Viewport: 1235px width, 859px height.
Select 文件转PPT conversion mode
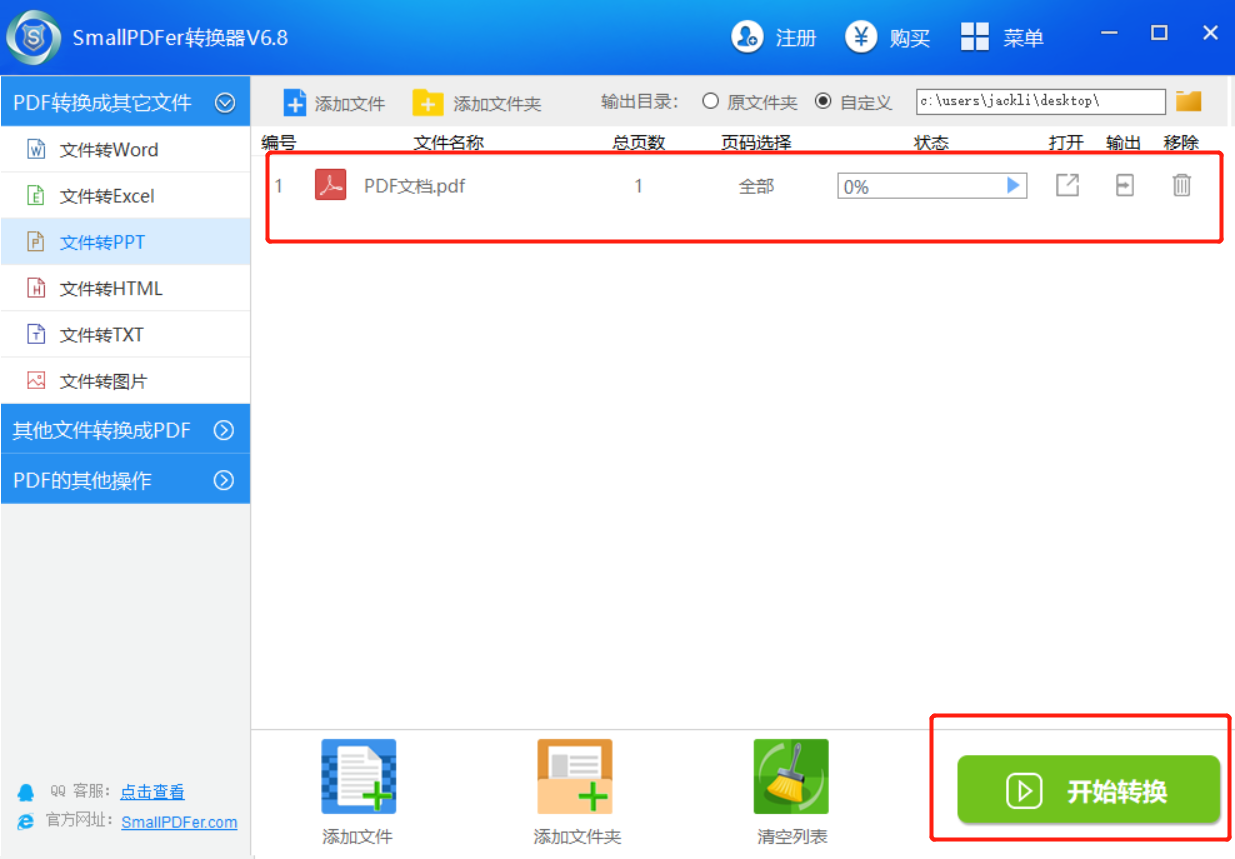(x=125, y=242)
